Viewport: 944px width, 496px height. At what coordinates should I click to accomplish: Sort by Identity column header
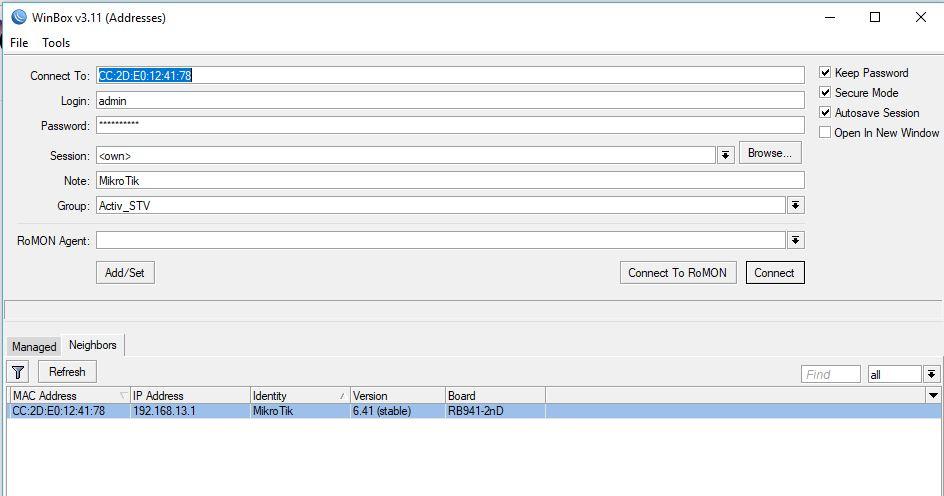click(x=300, y=395)
